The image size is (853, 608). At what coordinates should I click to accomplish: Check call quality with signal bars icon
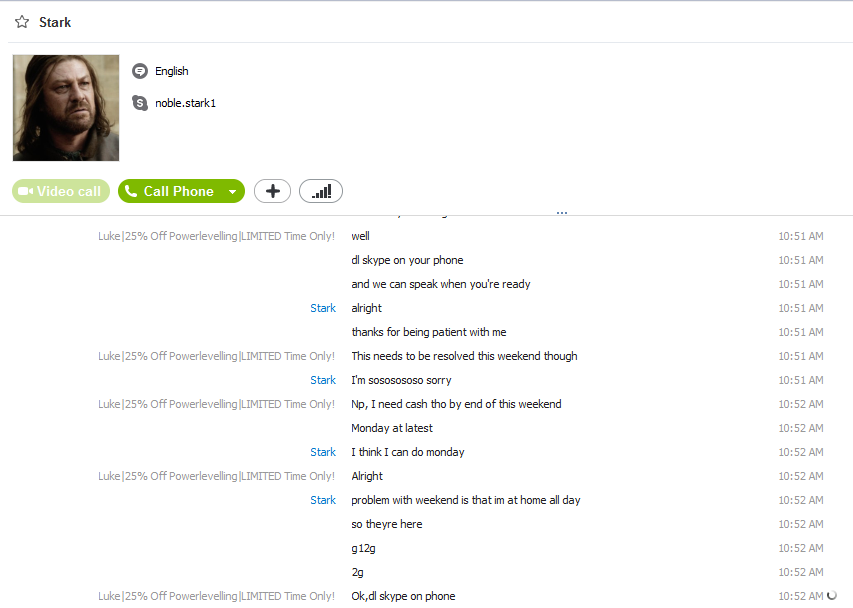pyautogui.click(x=321, y=191)
